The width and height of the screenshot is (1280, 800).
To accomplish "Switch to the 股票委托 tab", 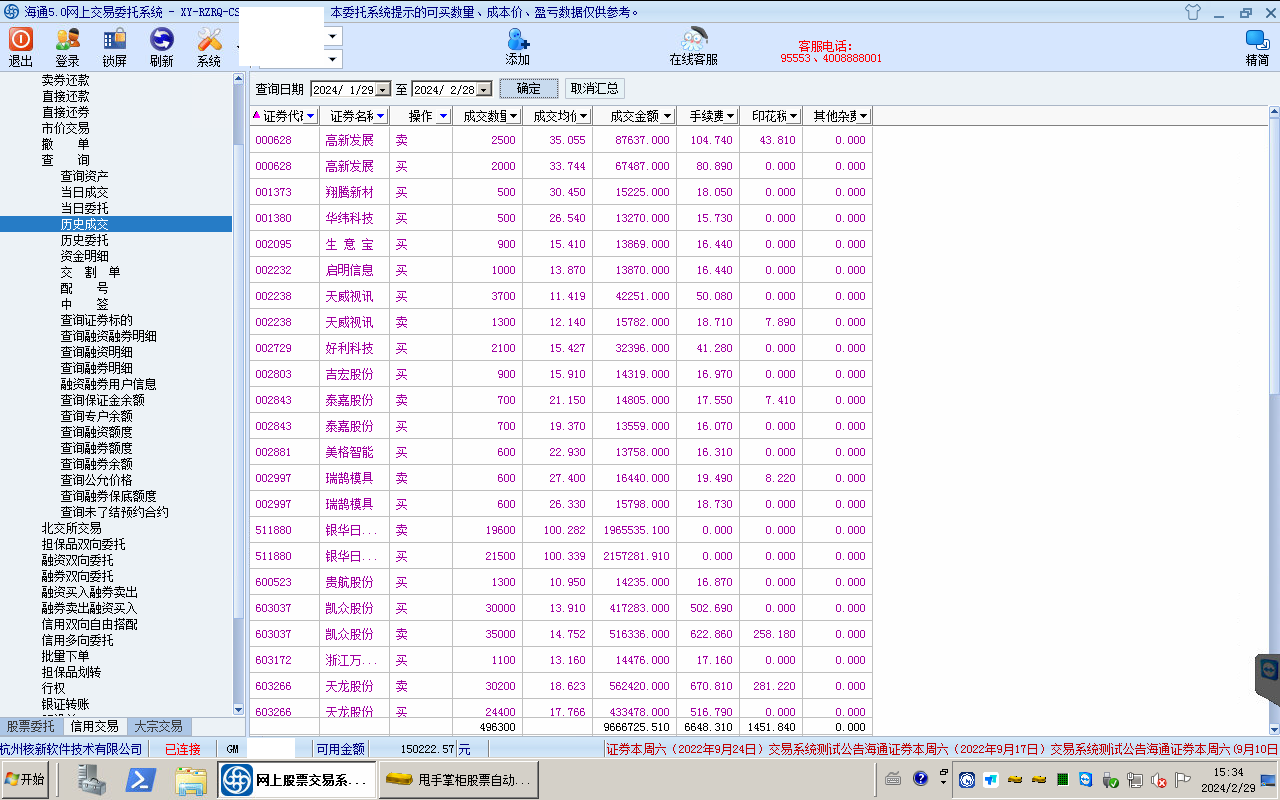I will (x=31, y=726).
